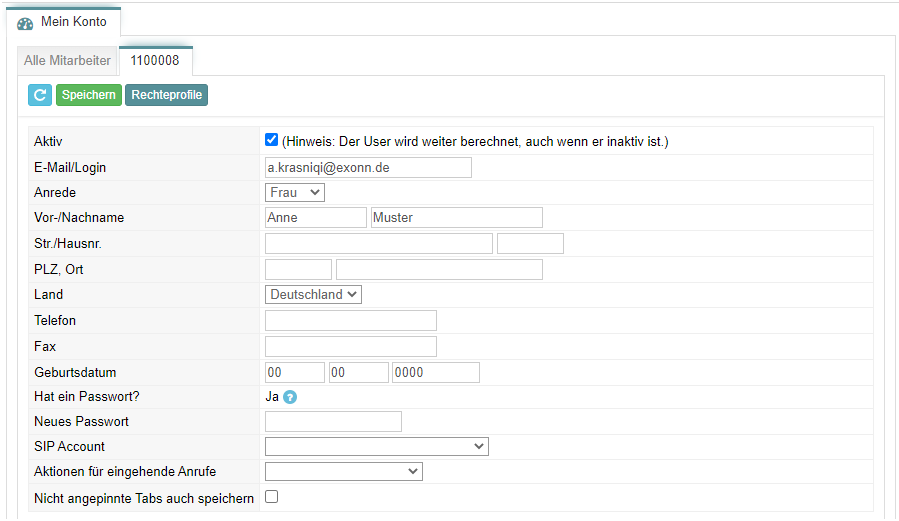
Task: Open the Mein Konto tab
Action: tap(63, 22)
